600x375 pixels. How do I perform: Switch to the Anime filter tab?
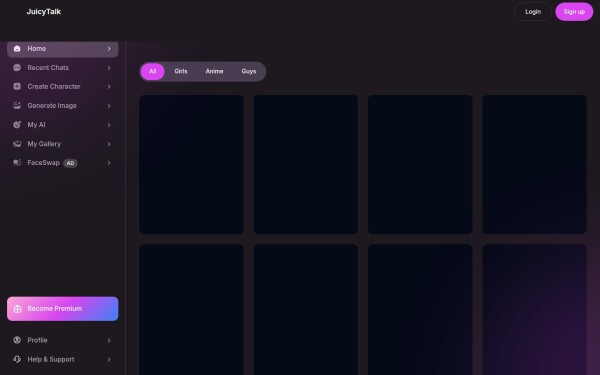[x=214, y=72]
